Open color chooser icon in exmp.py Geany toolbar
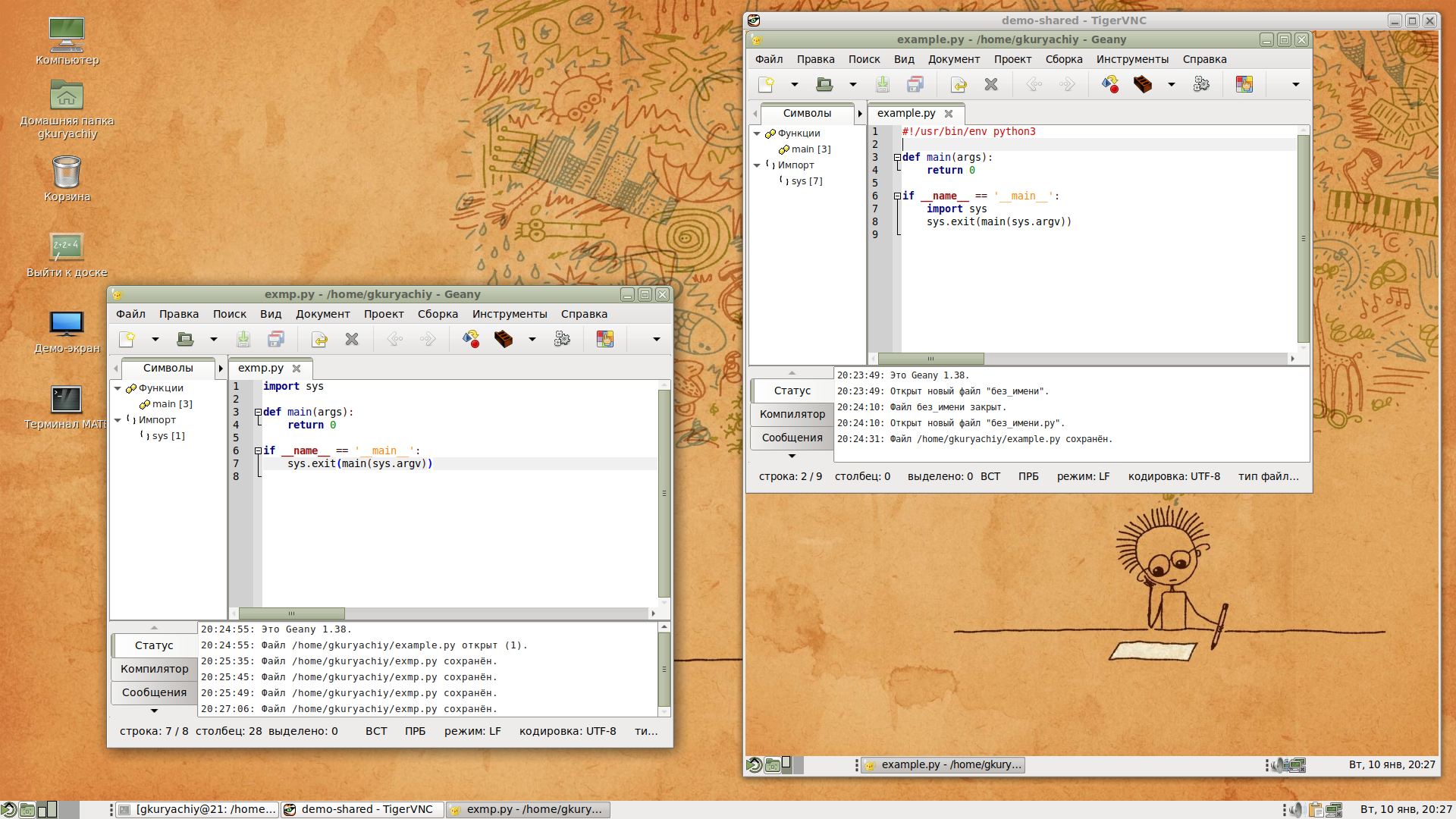Viewport: 1456px width, 819px height. (605, 339)
